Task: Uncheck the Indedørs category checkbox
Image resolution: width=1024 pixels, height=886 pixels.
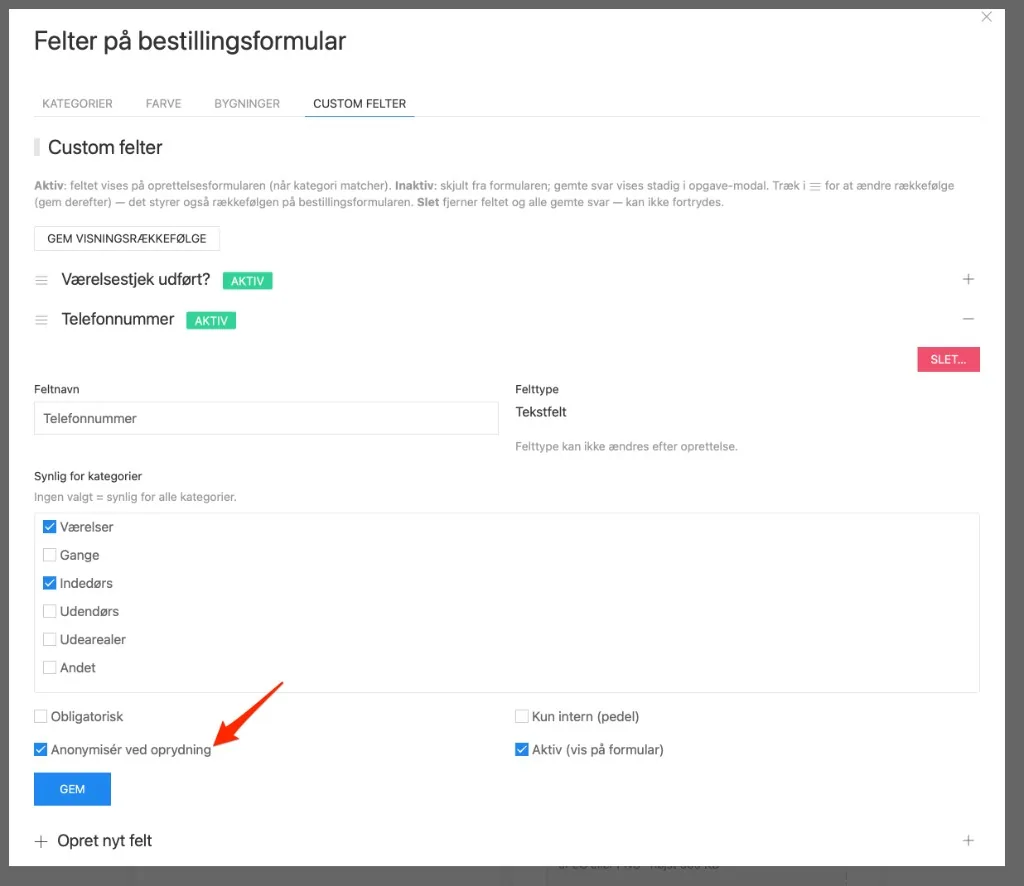Action: (x=50, y=583)
